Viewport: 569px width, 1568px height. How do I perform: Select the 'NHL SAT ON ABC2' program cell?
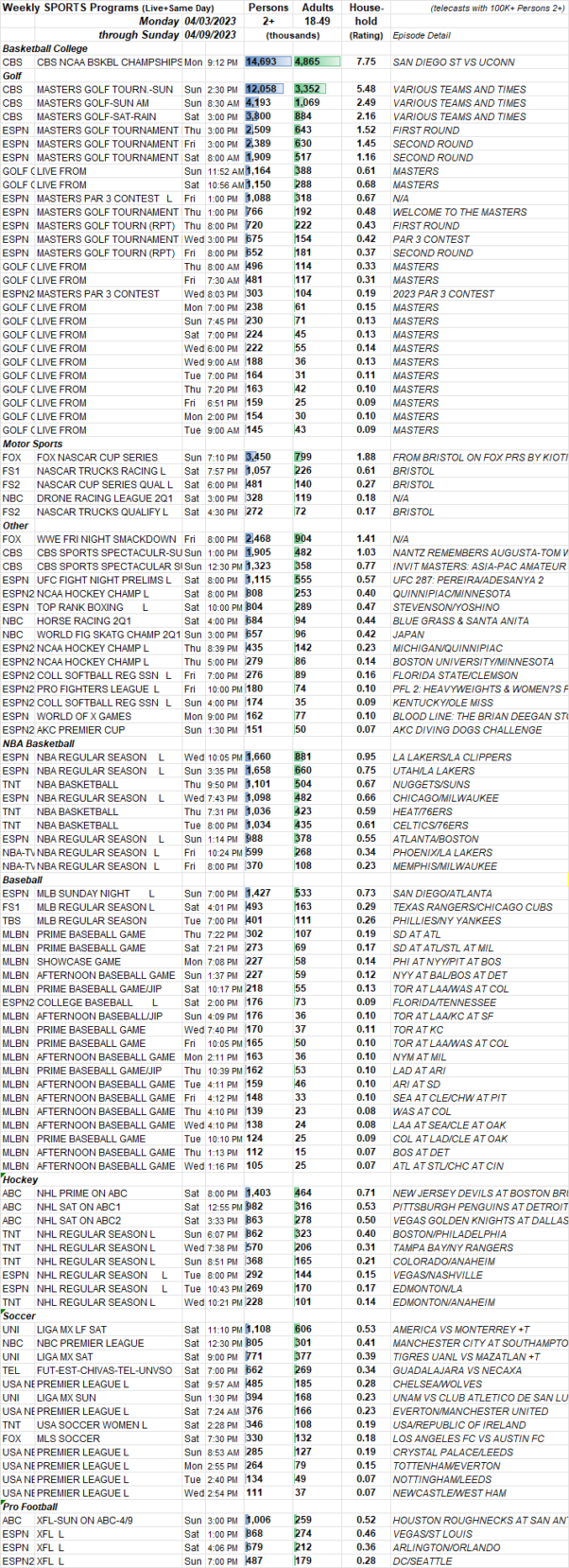pyautogui.click(x=78, y=1221)
